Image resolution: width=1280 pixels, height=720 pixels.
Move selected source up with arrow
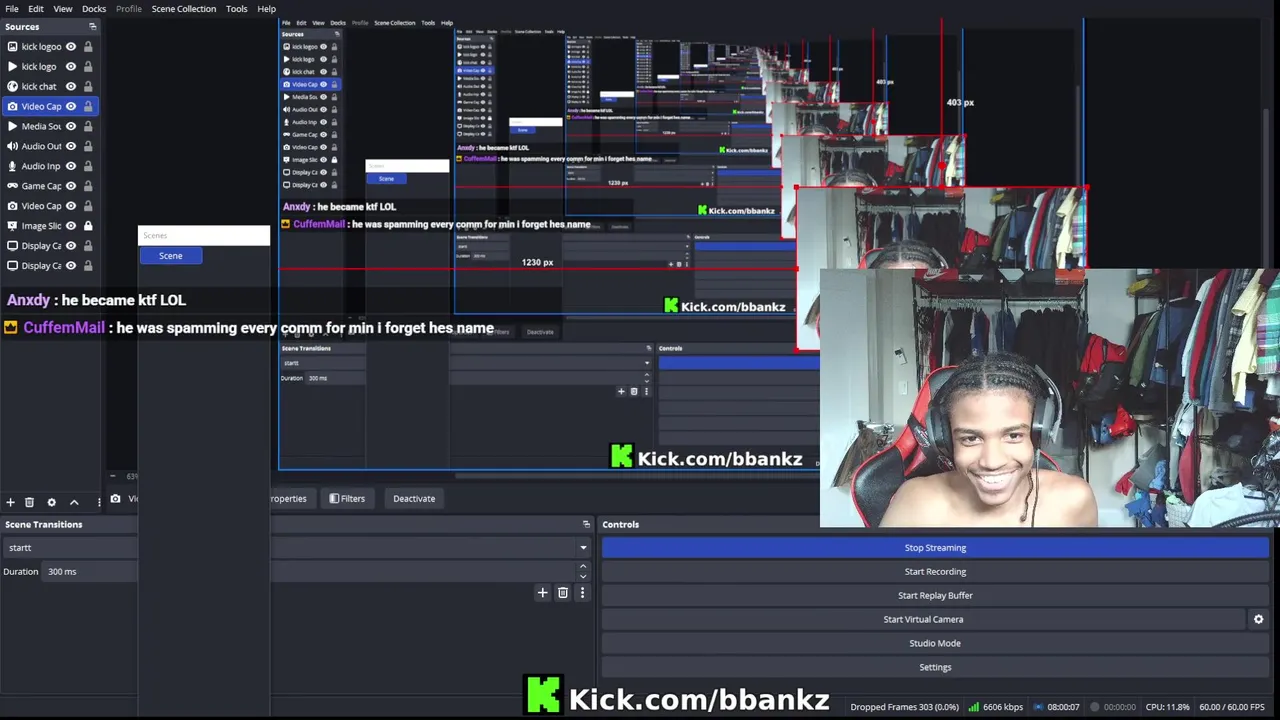pyautogui.click(x=73, y=502)
